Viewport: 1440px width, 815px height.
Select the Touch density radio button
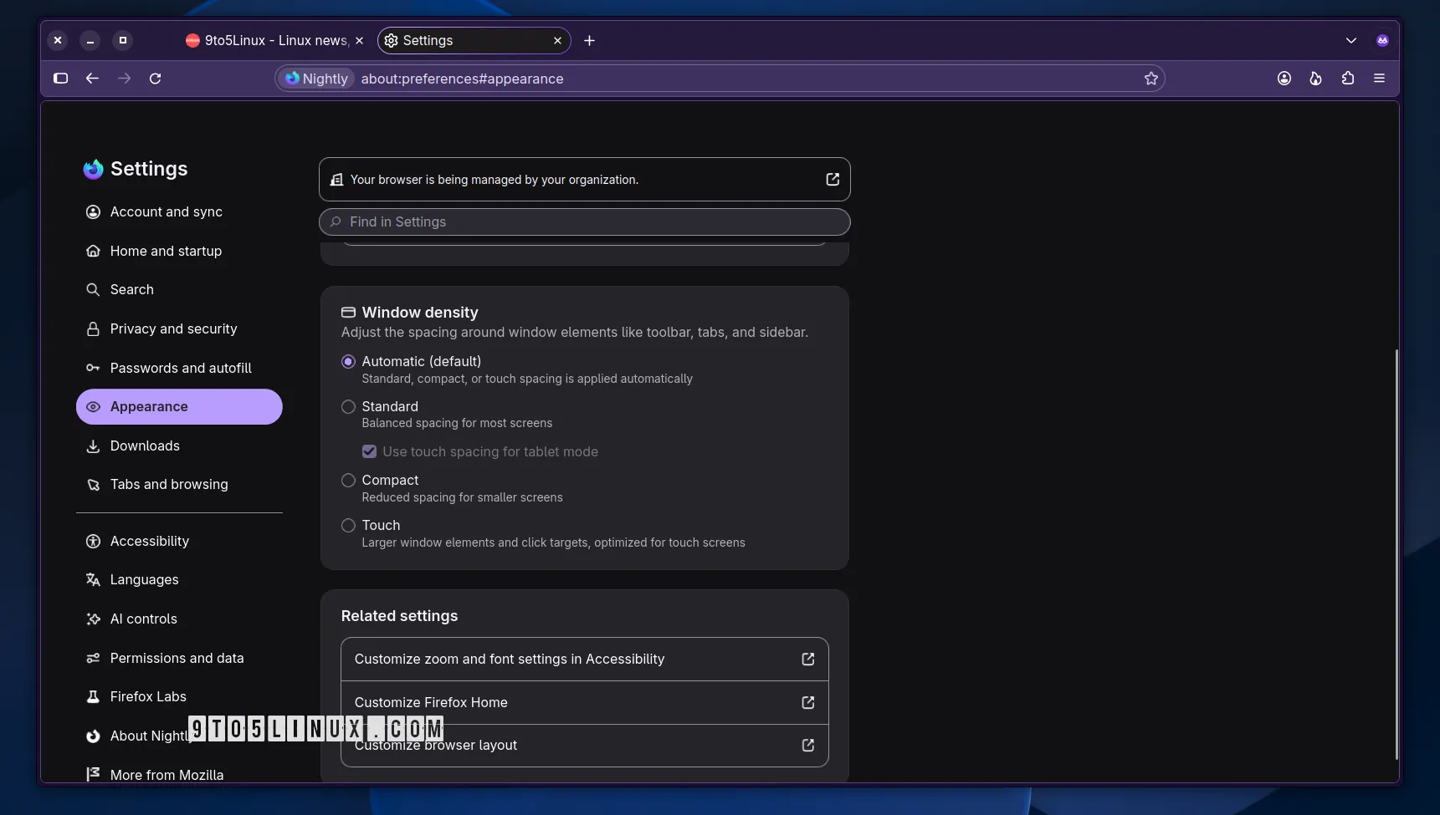pyautogui.click(x=348, y=525)
